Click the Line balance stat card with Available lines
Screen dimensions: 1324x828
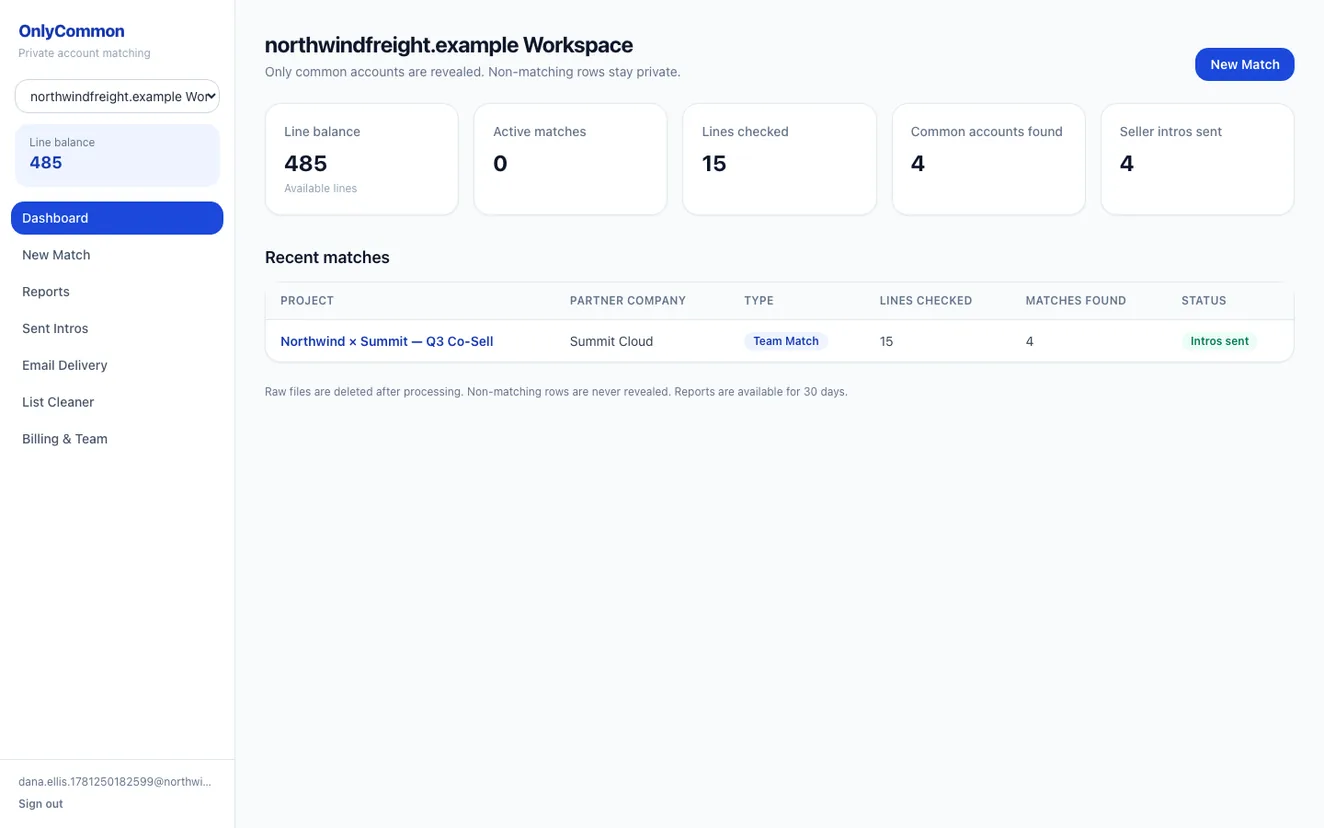point(362,159)
